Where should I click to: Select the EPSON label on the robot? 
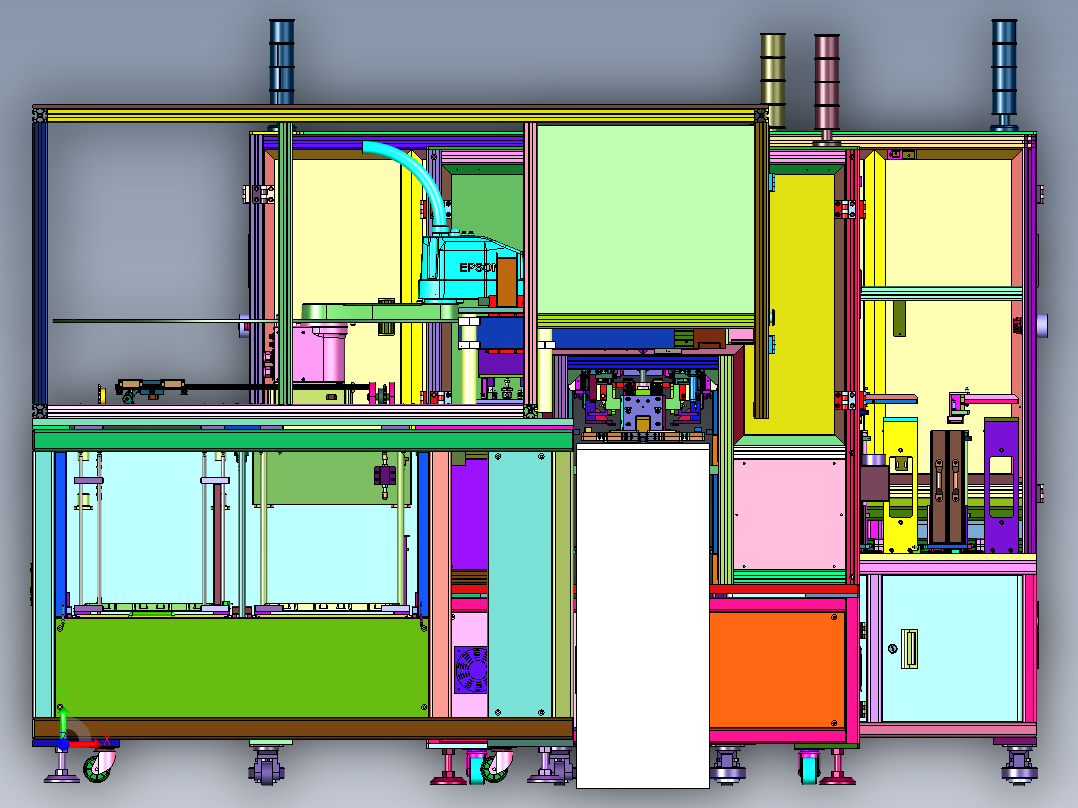click(476, 267)
